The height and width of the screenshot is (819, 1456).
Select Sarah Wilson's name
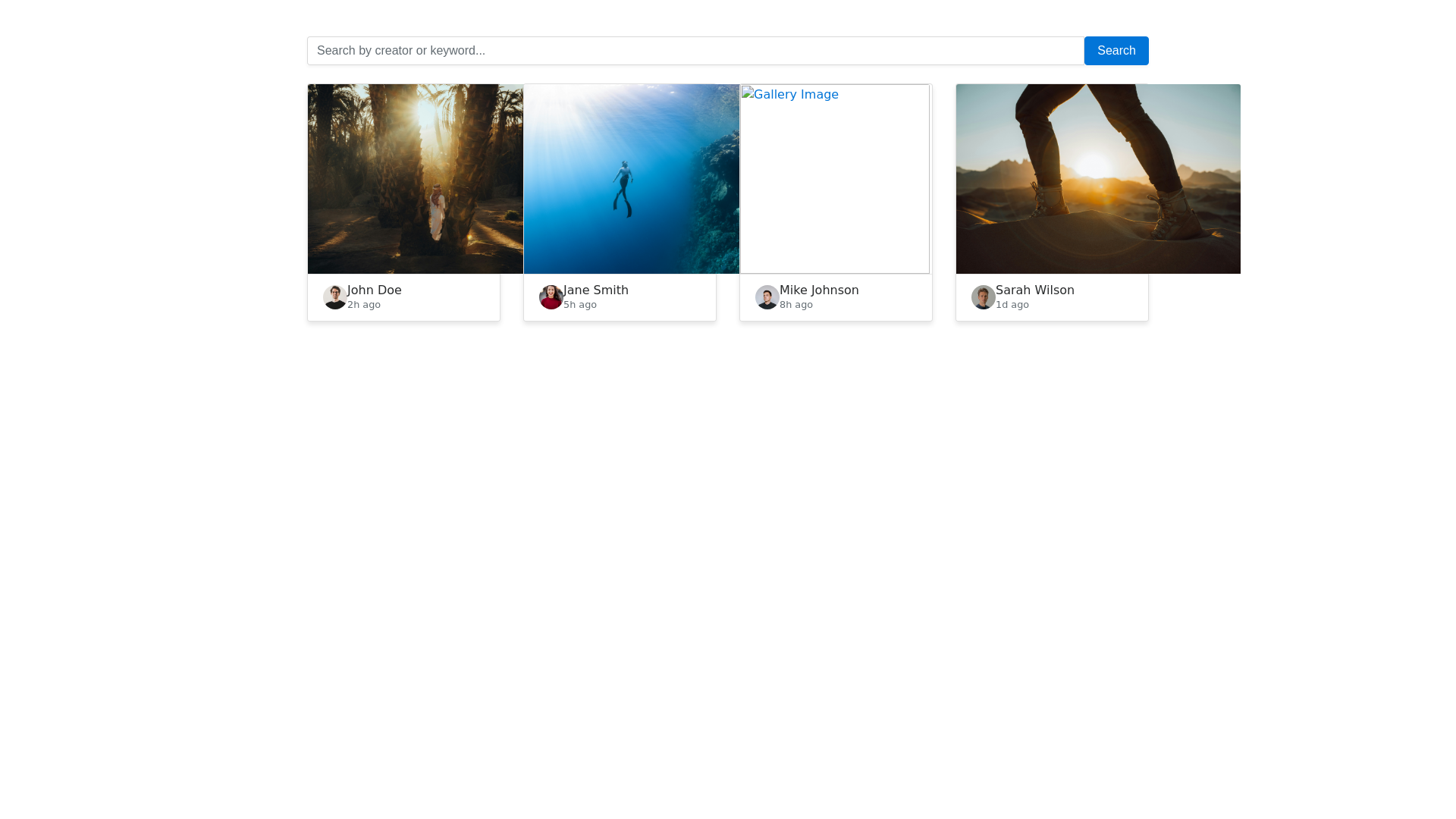(1034, 290)
